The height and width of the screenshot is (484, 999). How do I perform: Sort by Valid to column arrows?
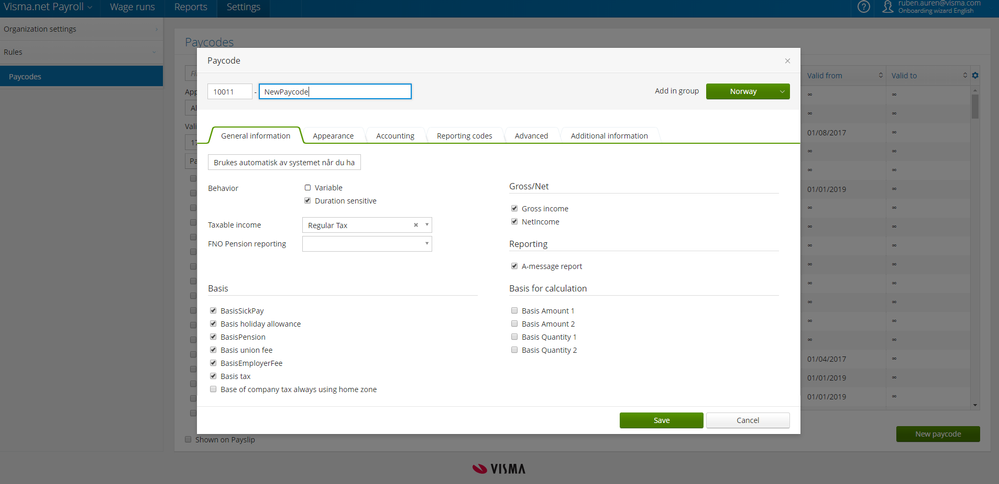pos(965,75)
